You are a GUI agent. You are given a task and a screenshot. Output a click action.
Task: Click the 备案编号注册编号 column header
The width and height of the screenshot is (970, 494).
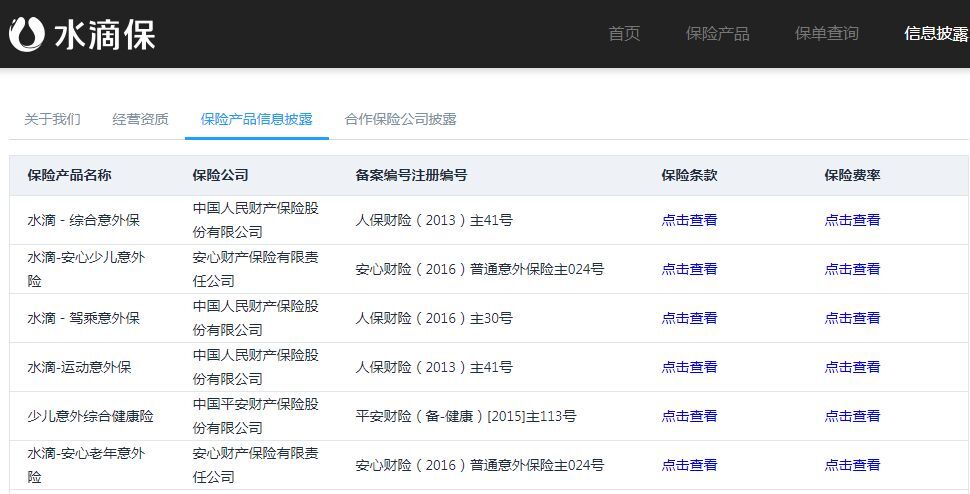(411, 176)
